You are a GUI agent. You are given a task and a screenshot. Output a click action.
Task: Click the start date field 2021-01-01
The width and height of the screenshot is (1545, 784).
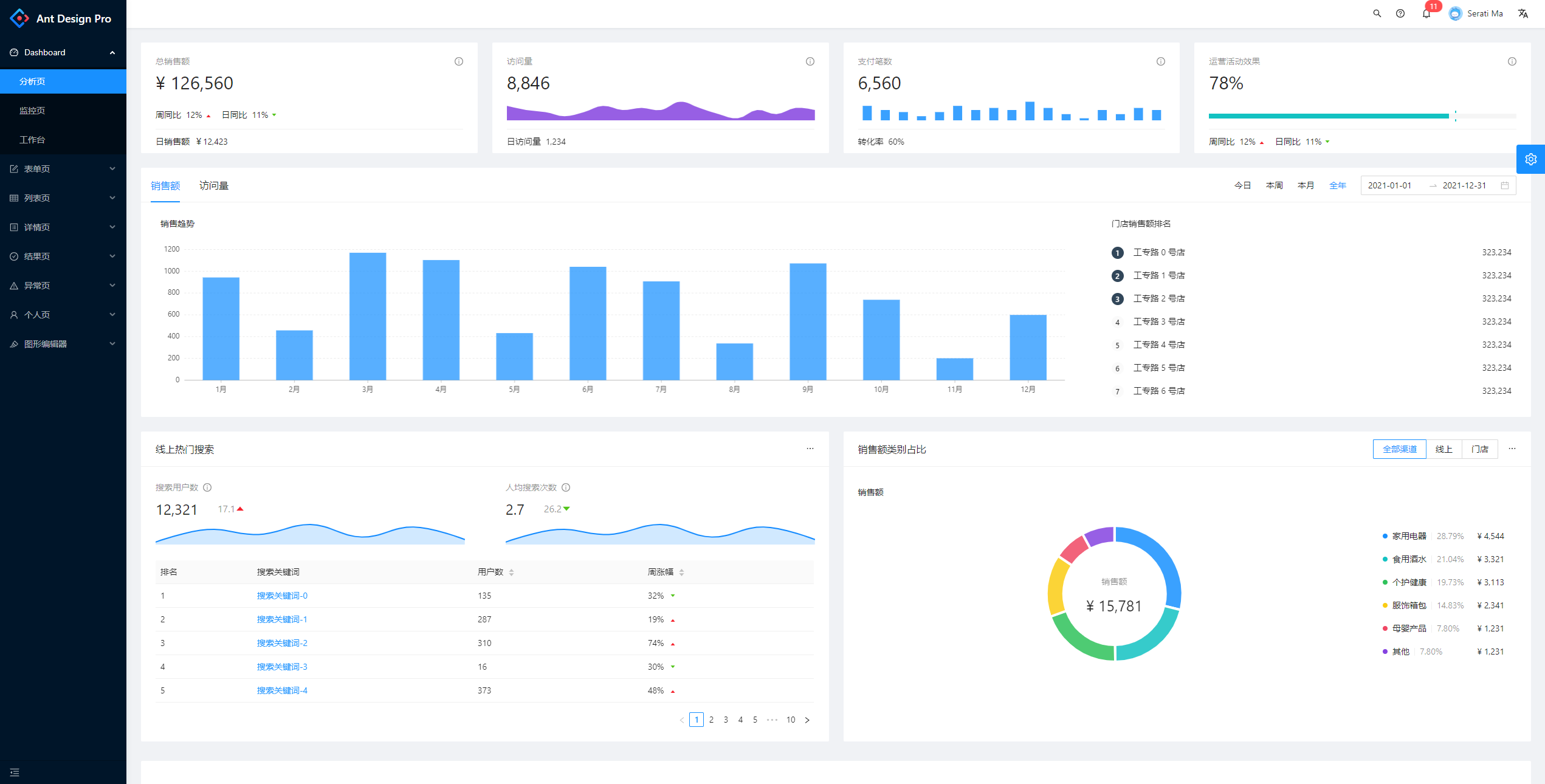pos(1389,185)
